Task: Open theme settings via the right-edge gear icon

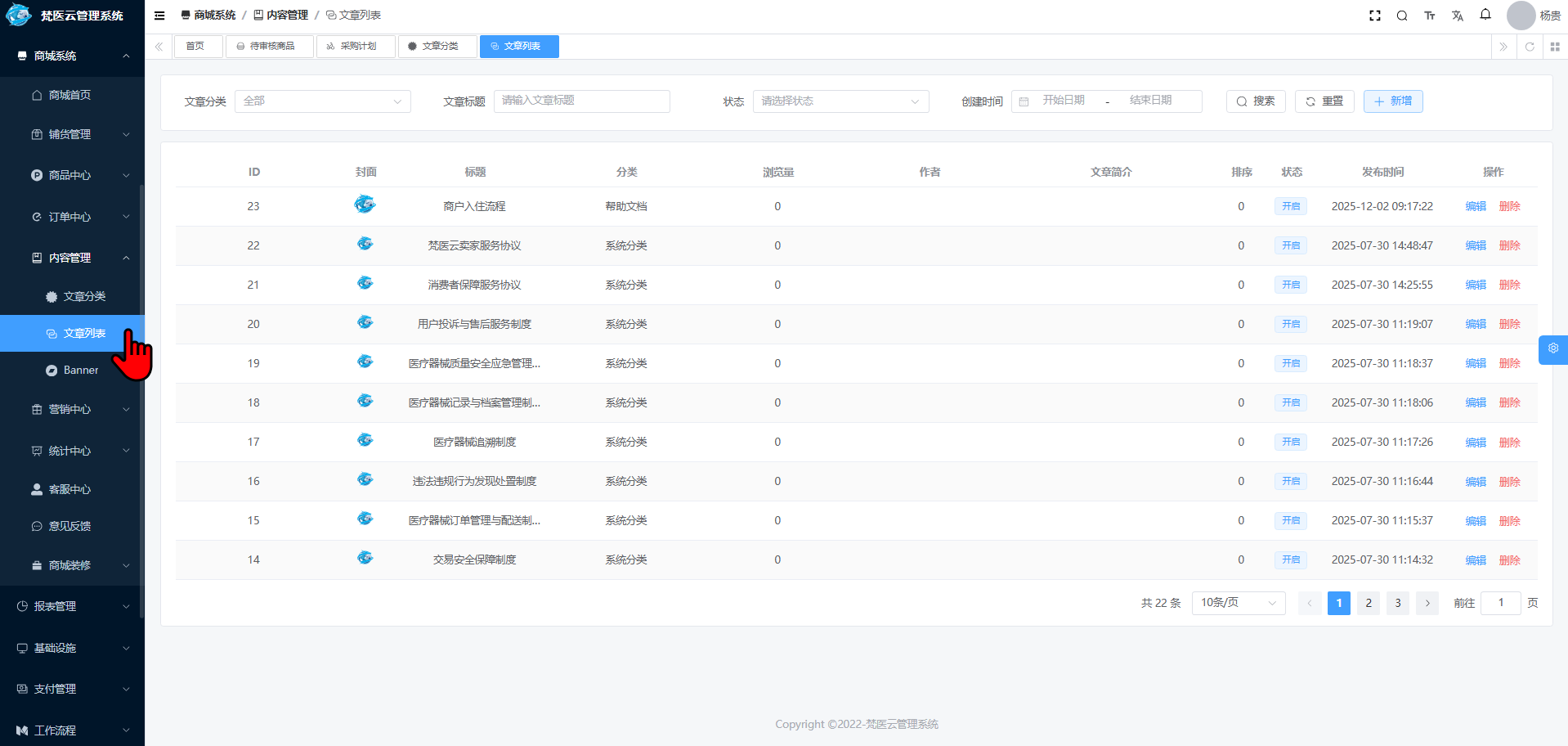Action: click(x=1552, y=349)
